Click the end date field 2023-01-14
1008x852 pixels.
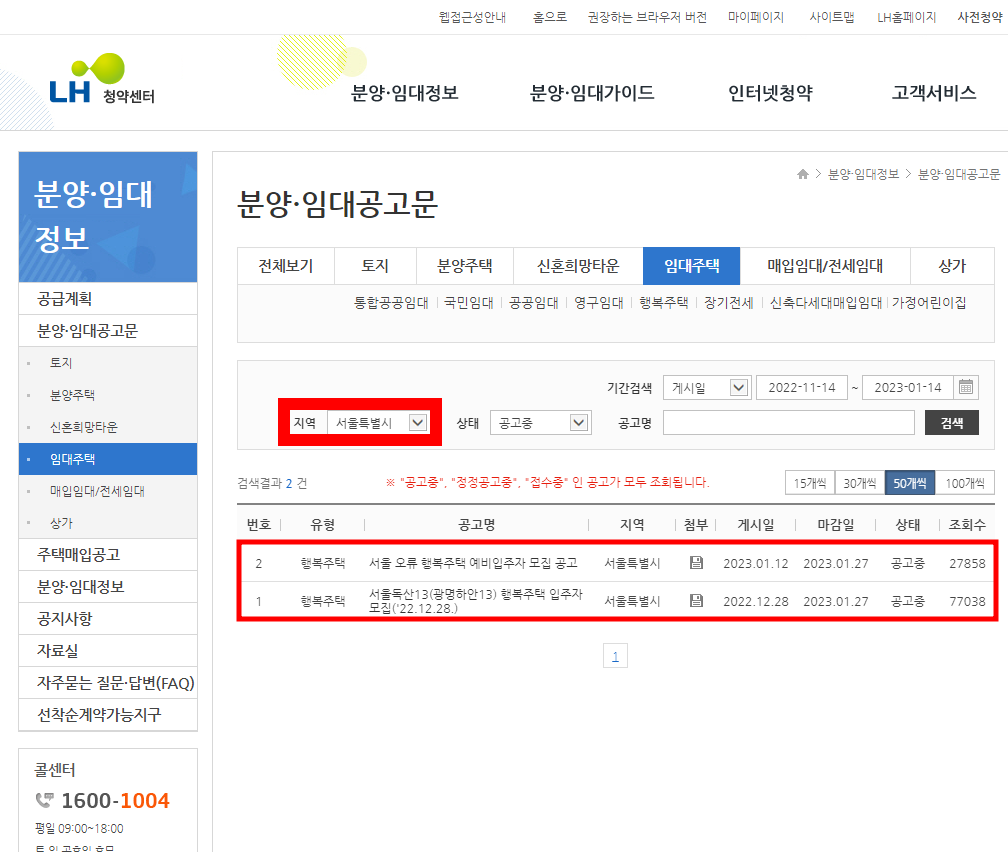(907, 387)
